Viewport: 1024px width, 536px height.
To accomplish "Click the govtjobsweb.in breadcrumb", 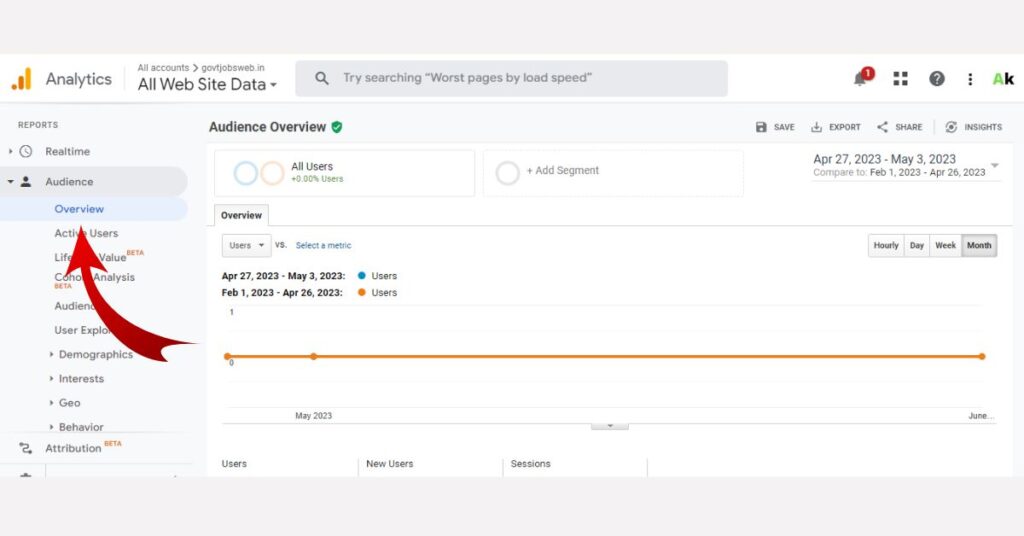I will [233, 68].
